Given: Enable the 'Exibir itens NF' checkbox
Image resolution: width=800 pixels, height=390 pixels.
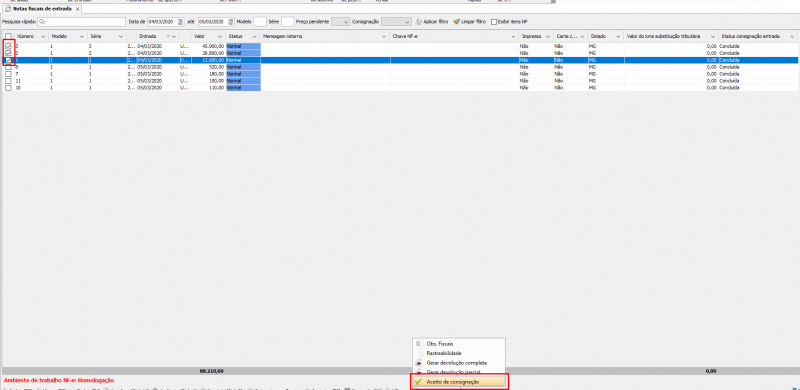Looking at the screenshot, I should [x=493, y=21].
